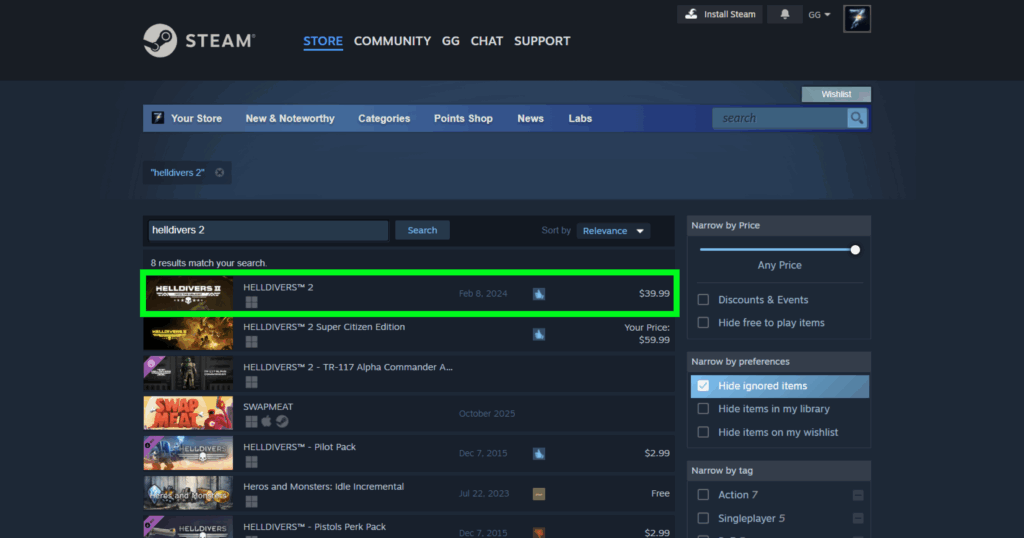
Task: Click the Install Steam button
Action: 720,14
